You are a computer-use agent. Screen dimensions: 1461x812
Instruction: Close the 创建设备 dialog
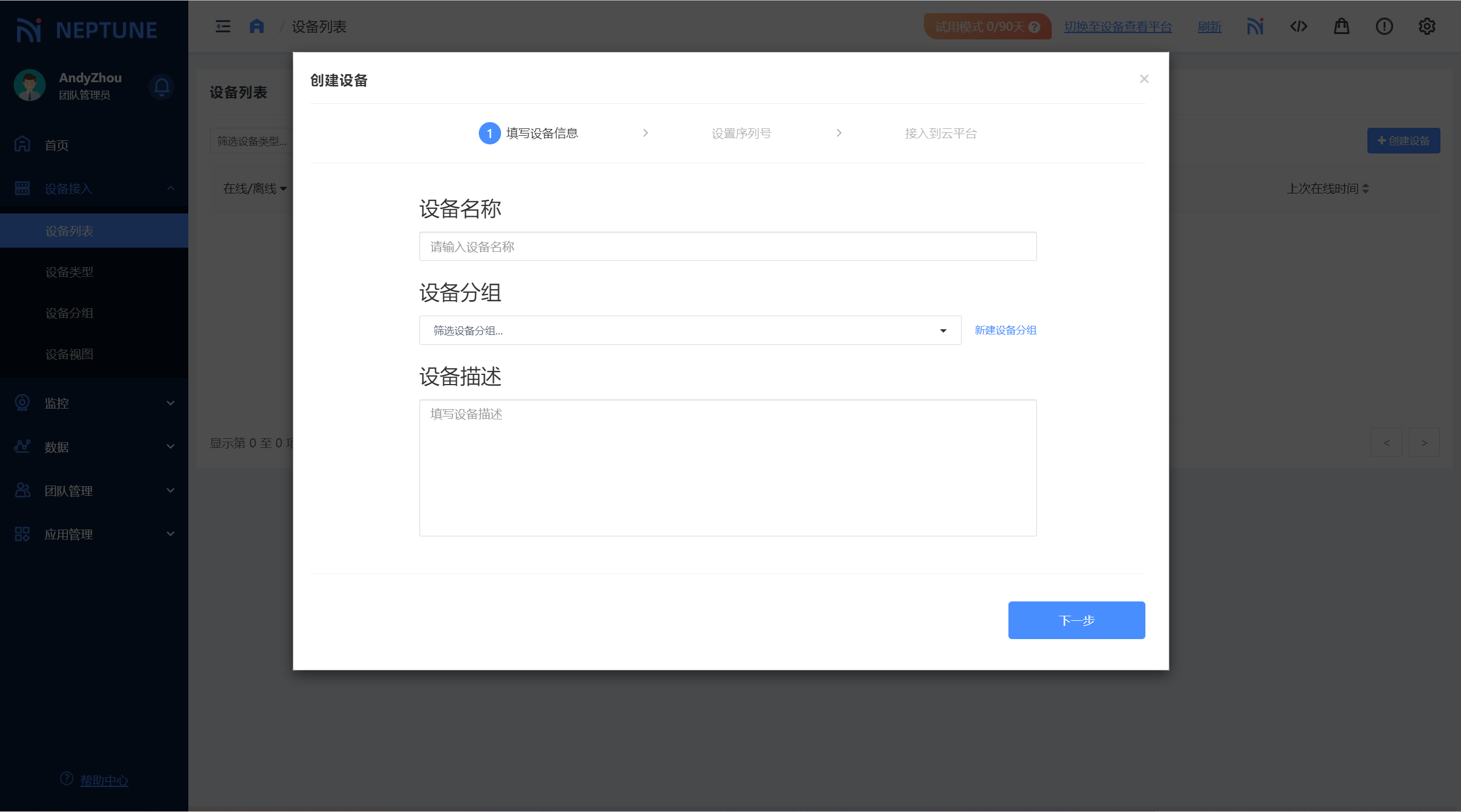[x=1144, y=79]
